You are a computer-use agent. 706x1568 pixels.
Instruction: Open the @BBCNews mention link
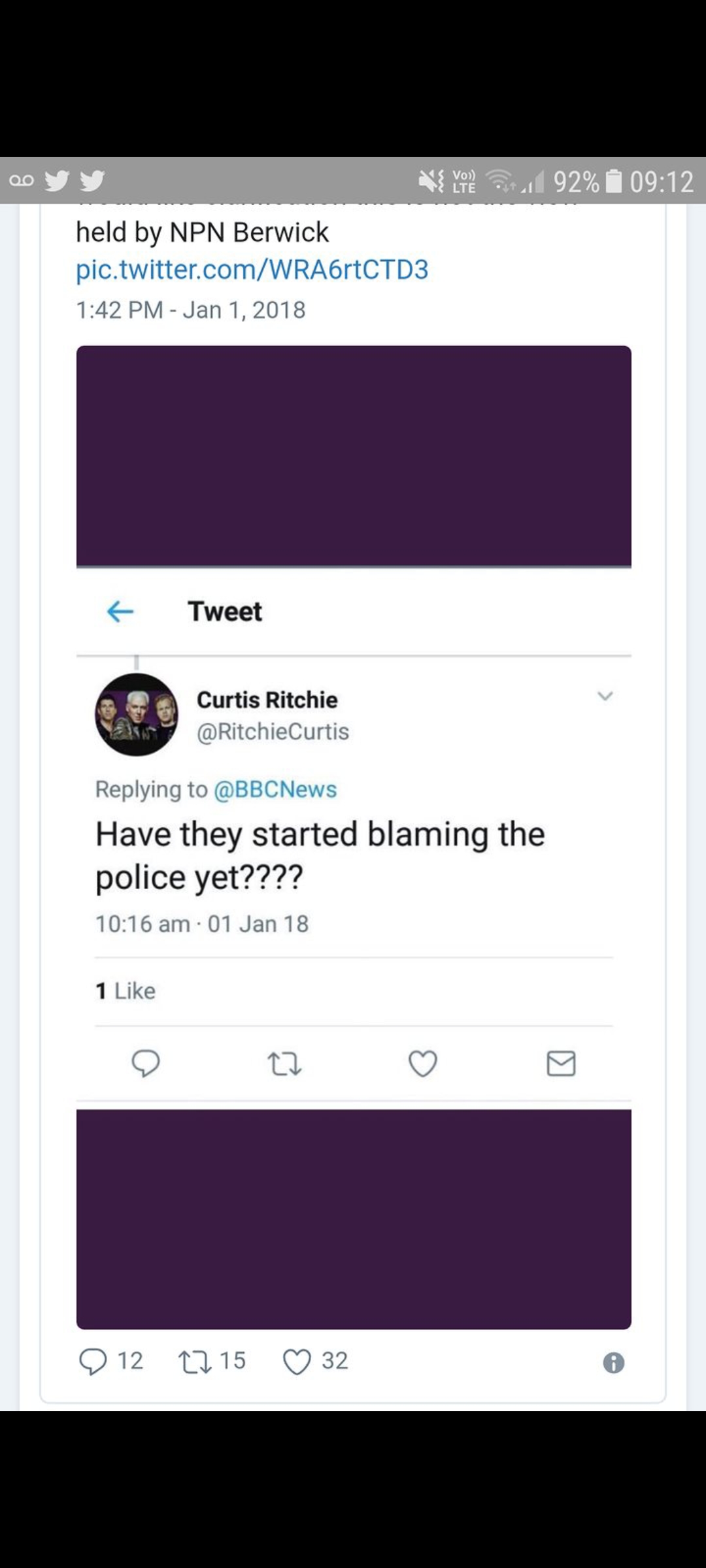(x=275, y=789)
